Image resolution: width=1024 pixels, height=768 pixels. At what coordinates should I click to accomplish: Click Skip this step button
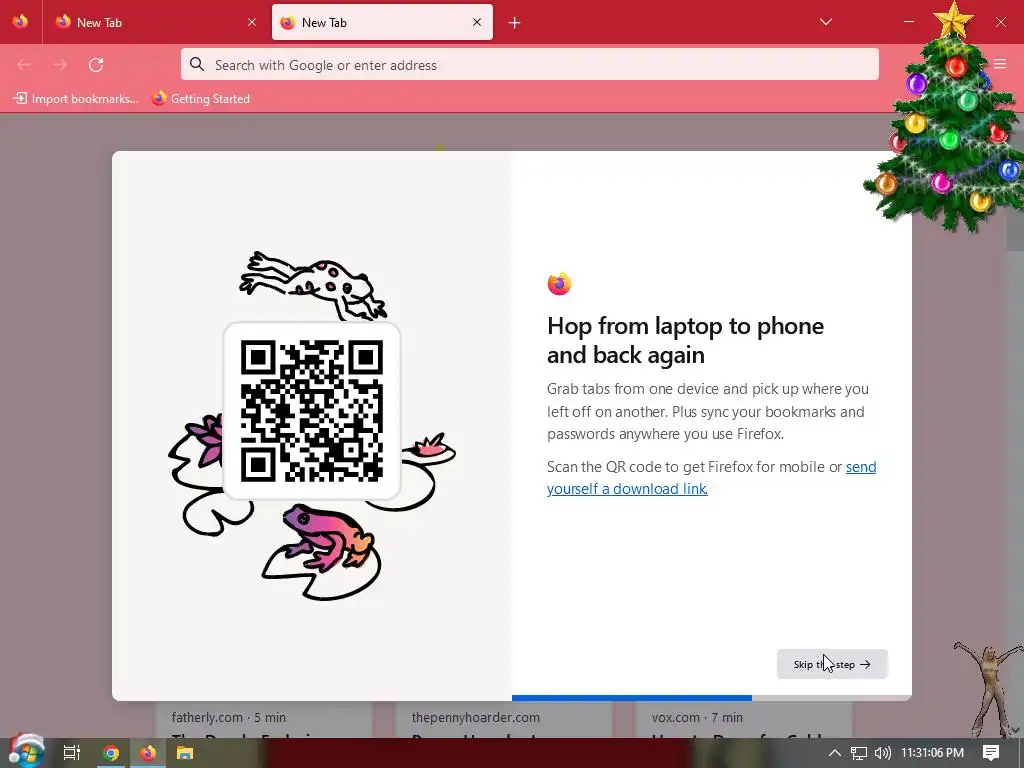[x=832, y=664]
